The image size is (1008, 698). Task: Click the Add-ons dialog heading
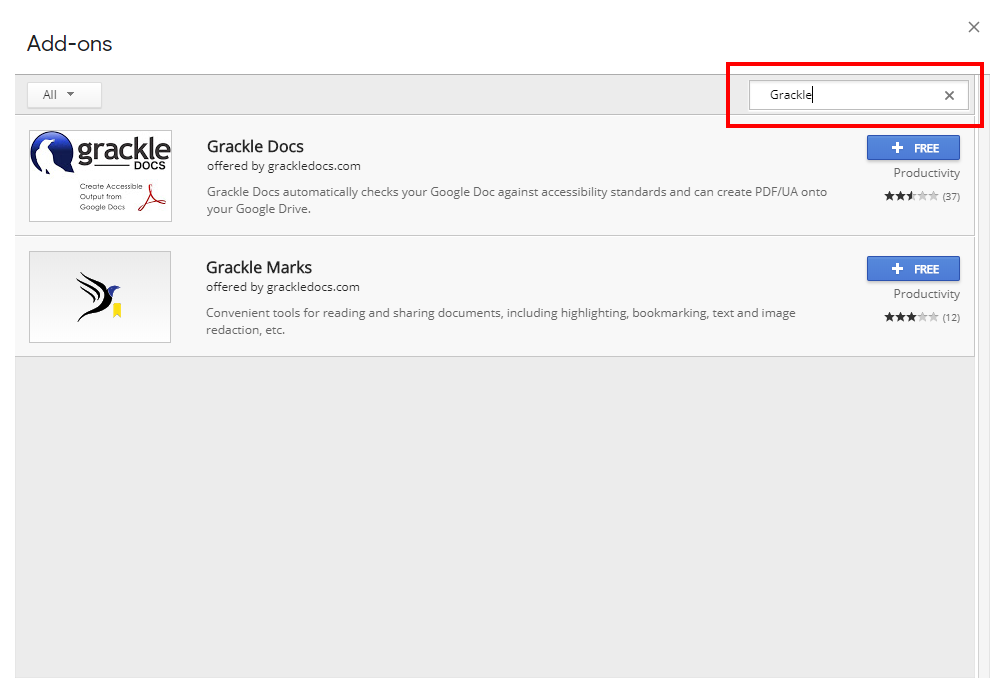pyautogui.click(x=69, y=44)
